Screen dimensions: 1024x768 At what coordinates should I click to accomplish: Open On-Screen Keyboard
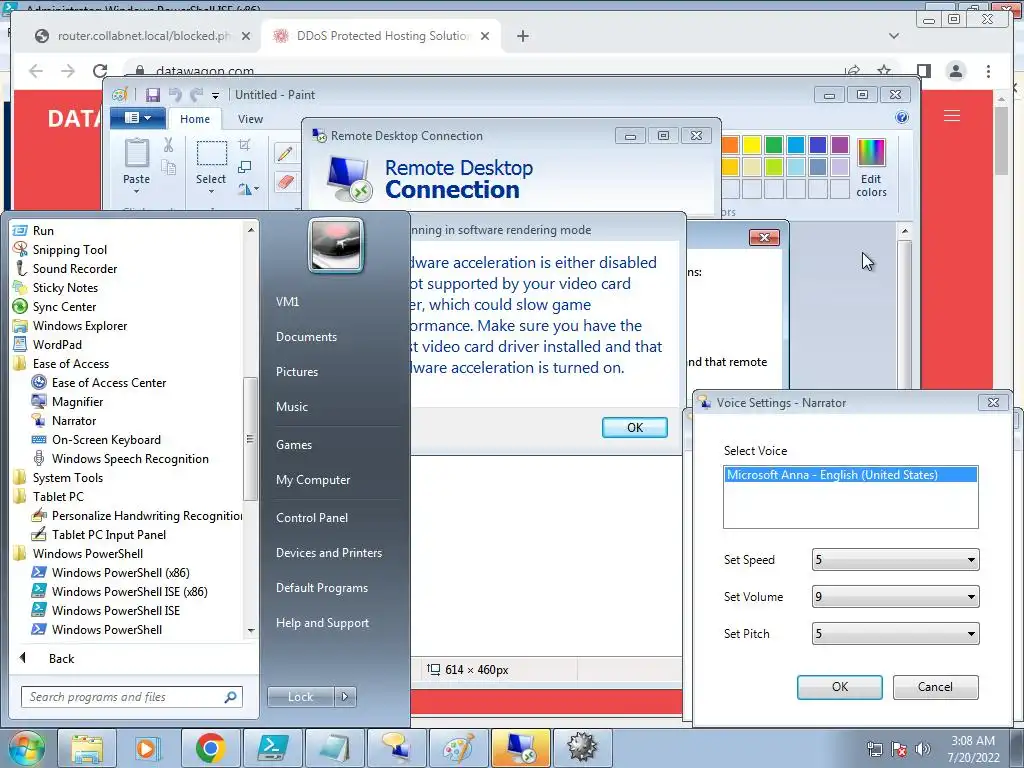click(106, 440)
